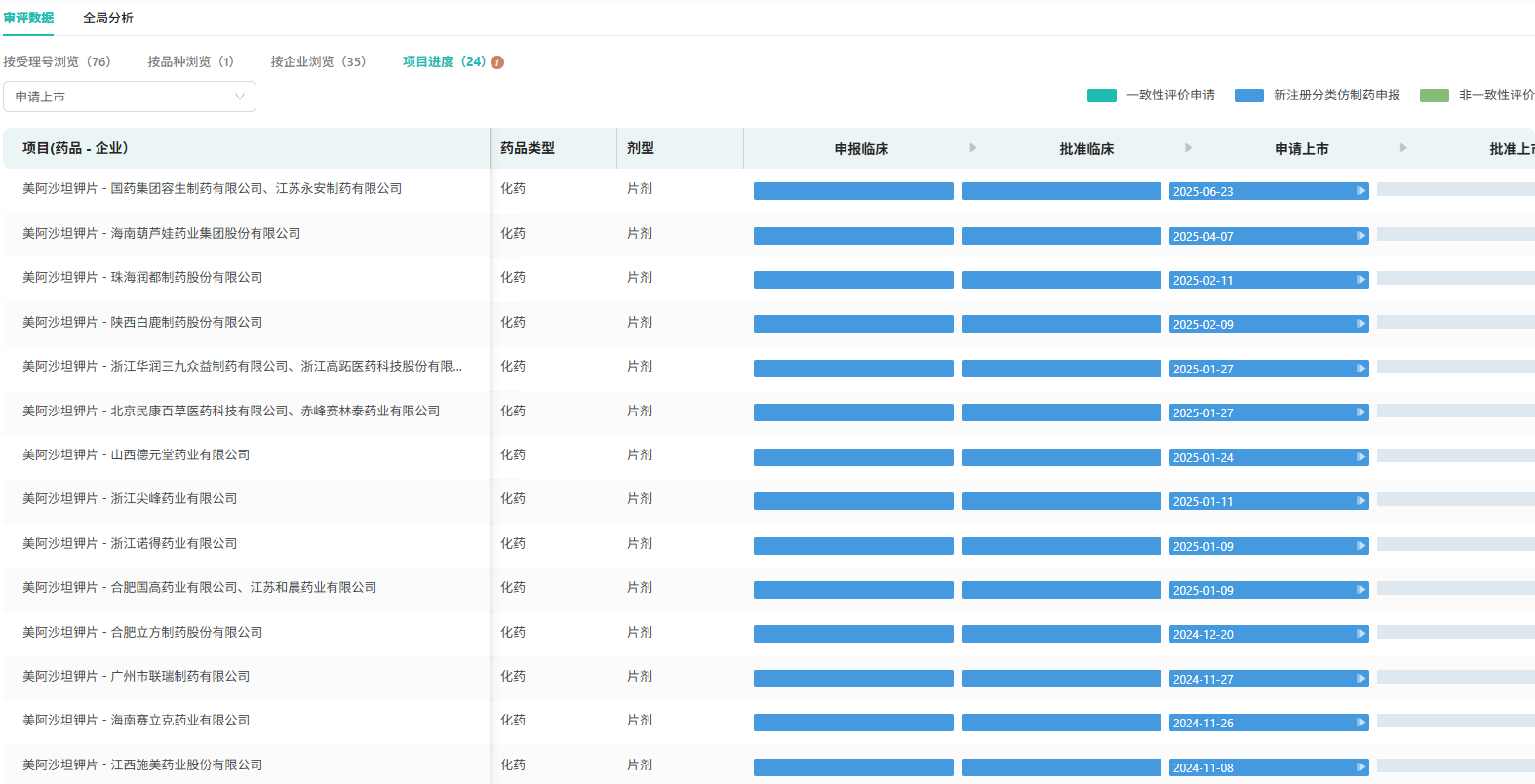The width and height of the screenshot is (1535, 784).
Task: Click the 申报临床 progress bar for 浙江尖峰药业
Action: click(x=853, y=501)
